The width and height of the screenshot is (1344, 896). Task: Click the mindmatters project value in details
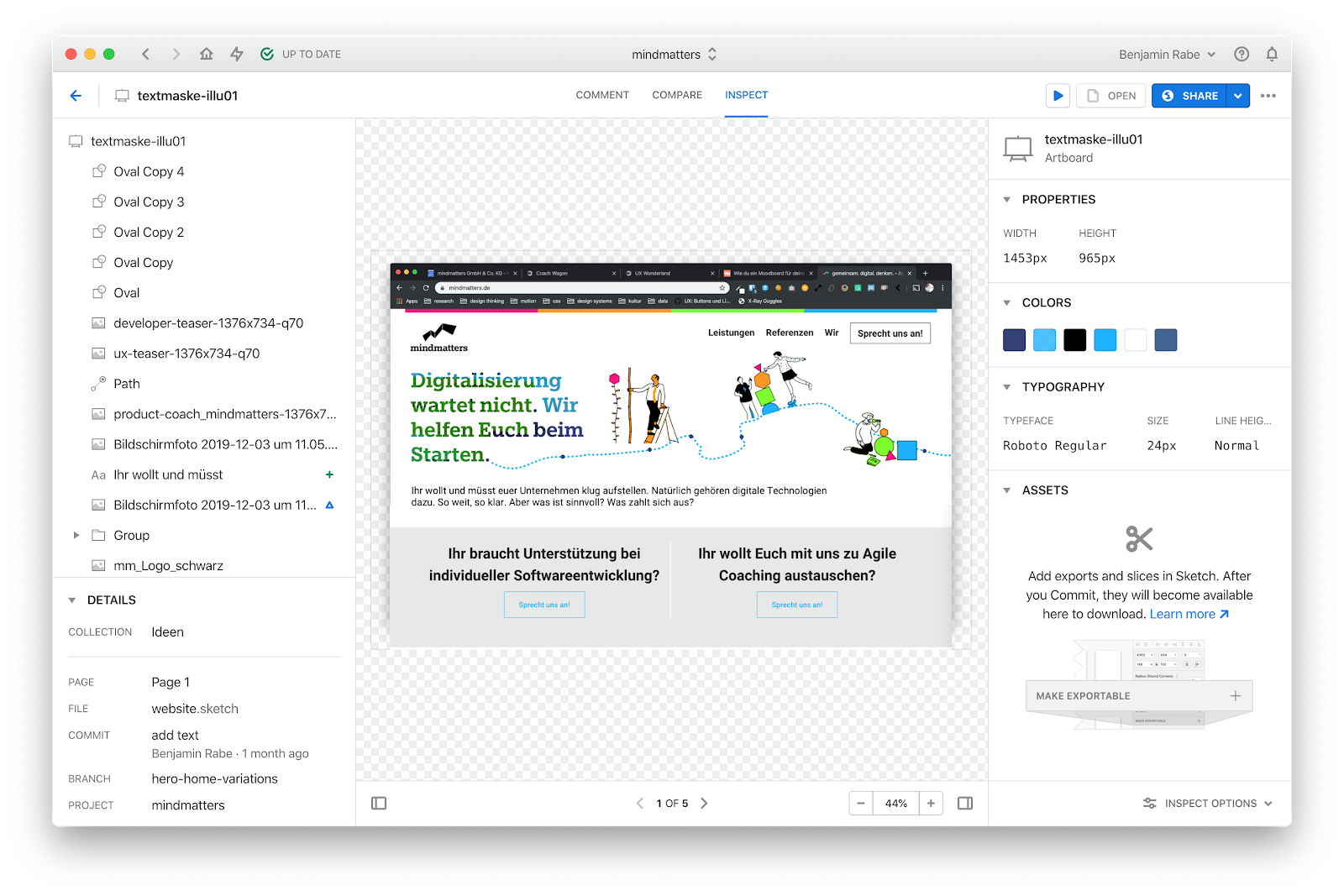pyautogui.click(x=188, y=805)
